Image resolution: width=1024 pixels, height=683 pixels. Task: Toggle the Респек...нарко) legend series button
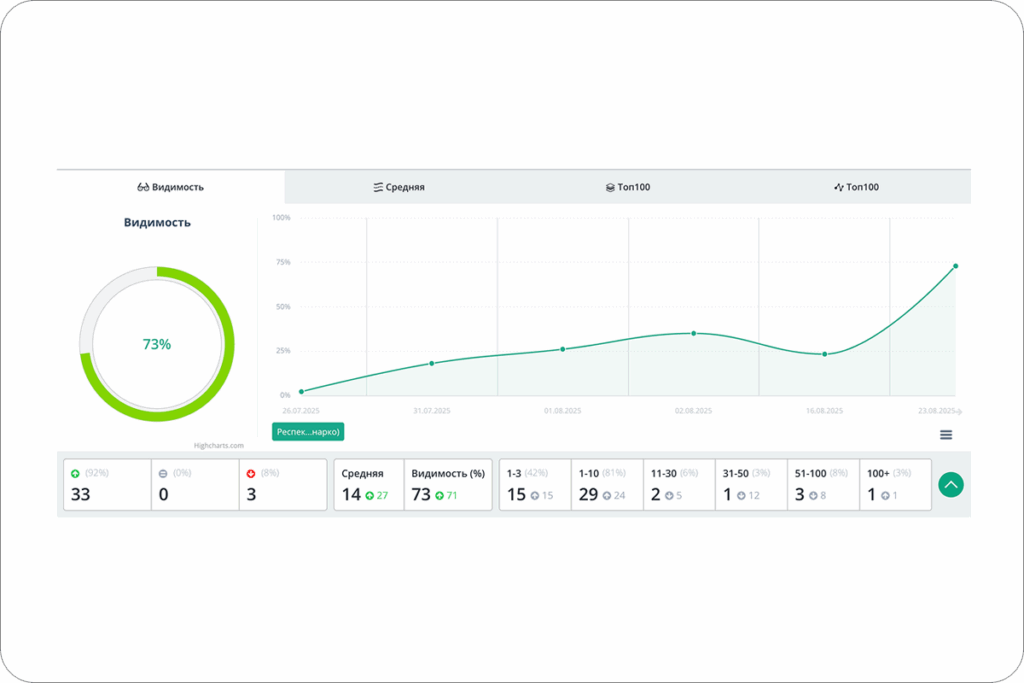[x=308, y=432]
